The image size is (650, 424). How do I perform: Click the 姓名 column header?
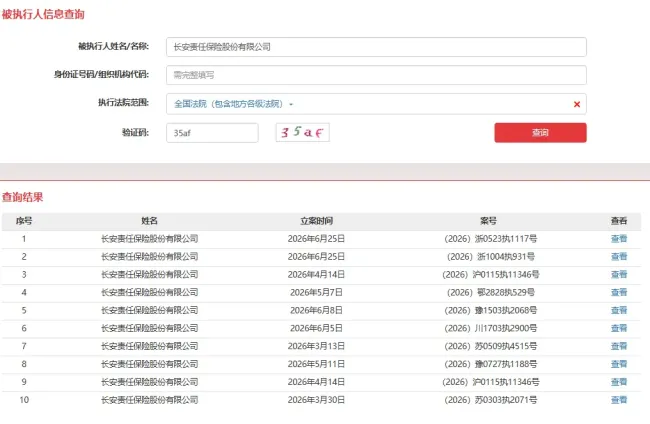point(149,221)
